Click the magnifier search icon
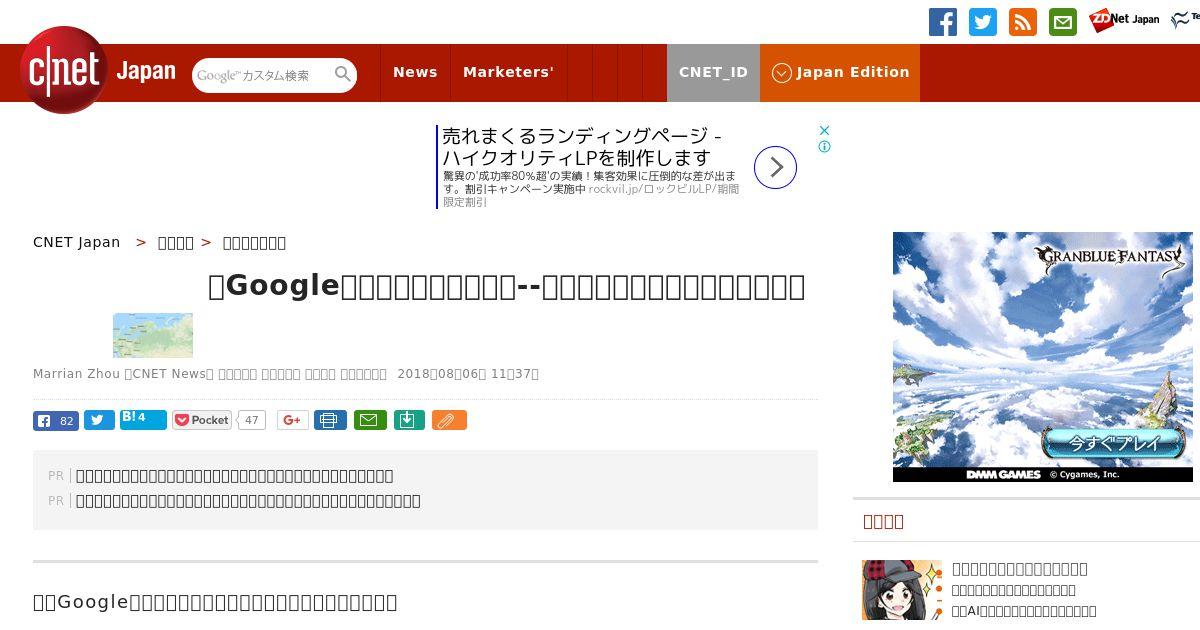1200x630 pixels. [x=343, y=75]
